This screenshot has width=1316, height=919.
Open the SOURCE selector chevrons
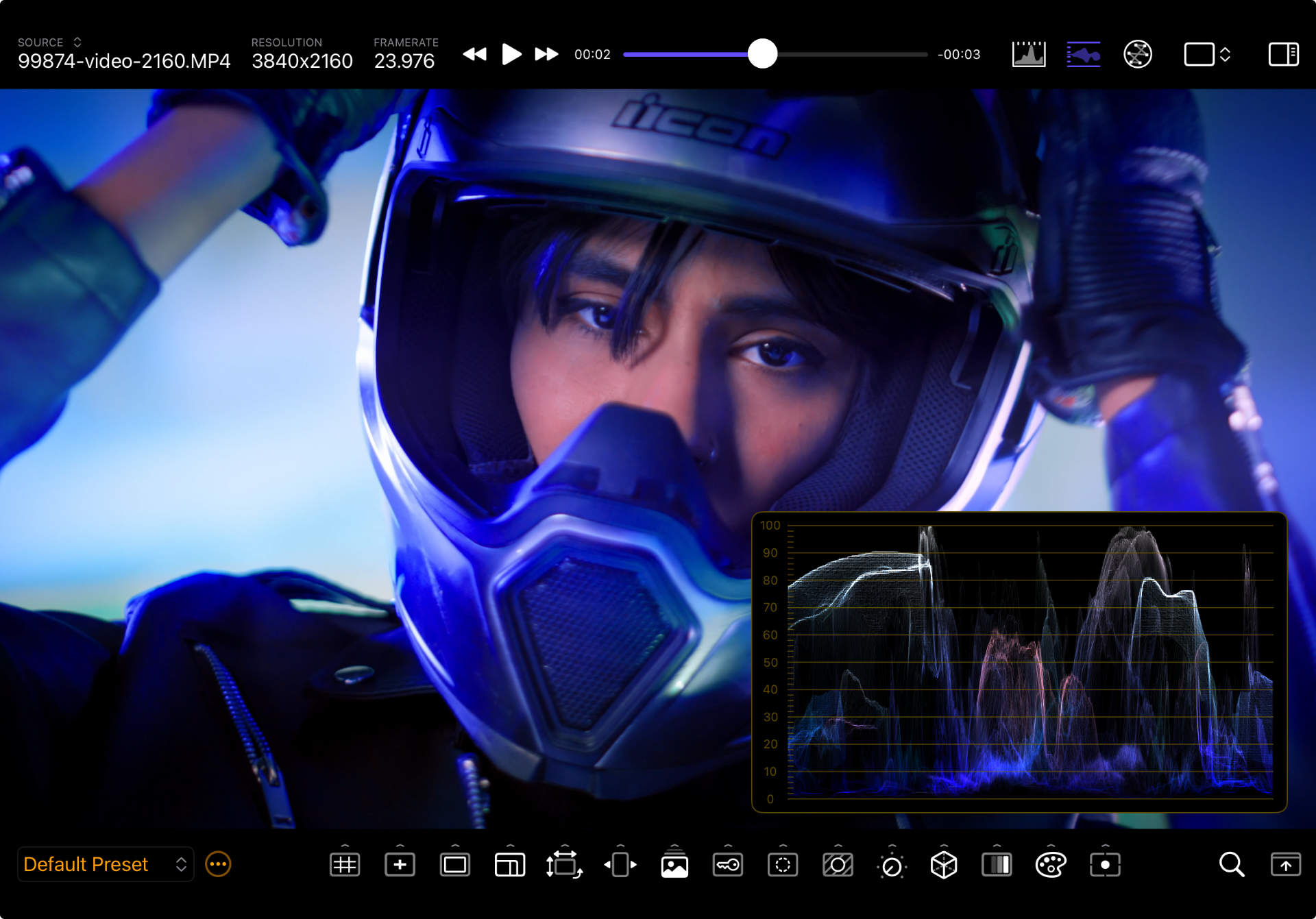coord(77,42)
